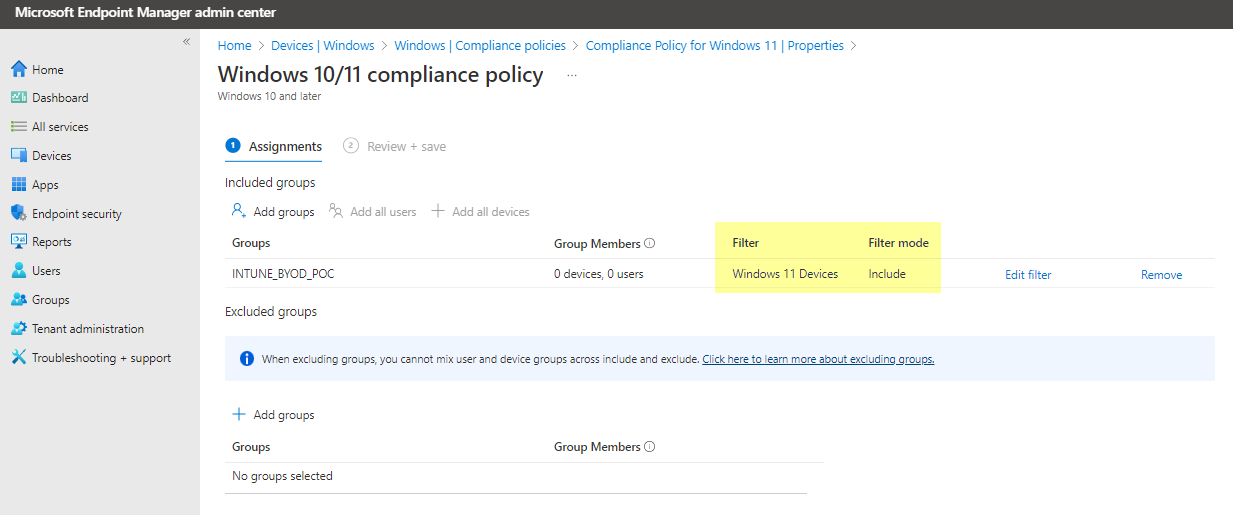Select the Groups people icon

(18, 300)
